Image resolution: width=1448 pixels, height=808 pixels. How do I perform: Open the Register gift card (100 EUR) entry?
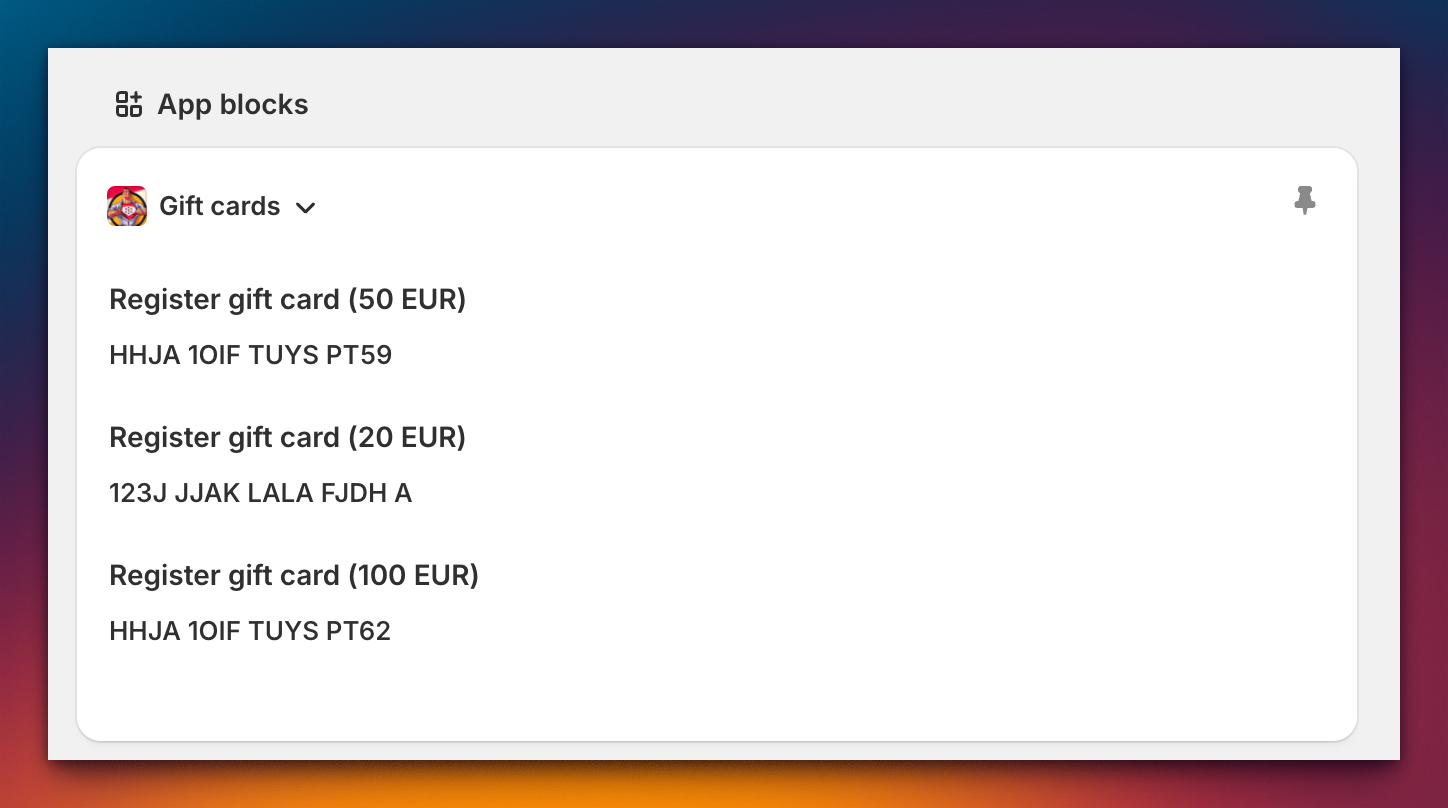(293, 575)
